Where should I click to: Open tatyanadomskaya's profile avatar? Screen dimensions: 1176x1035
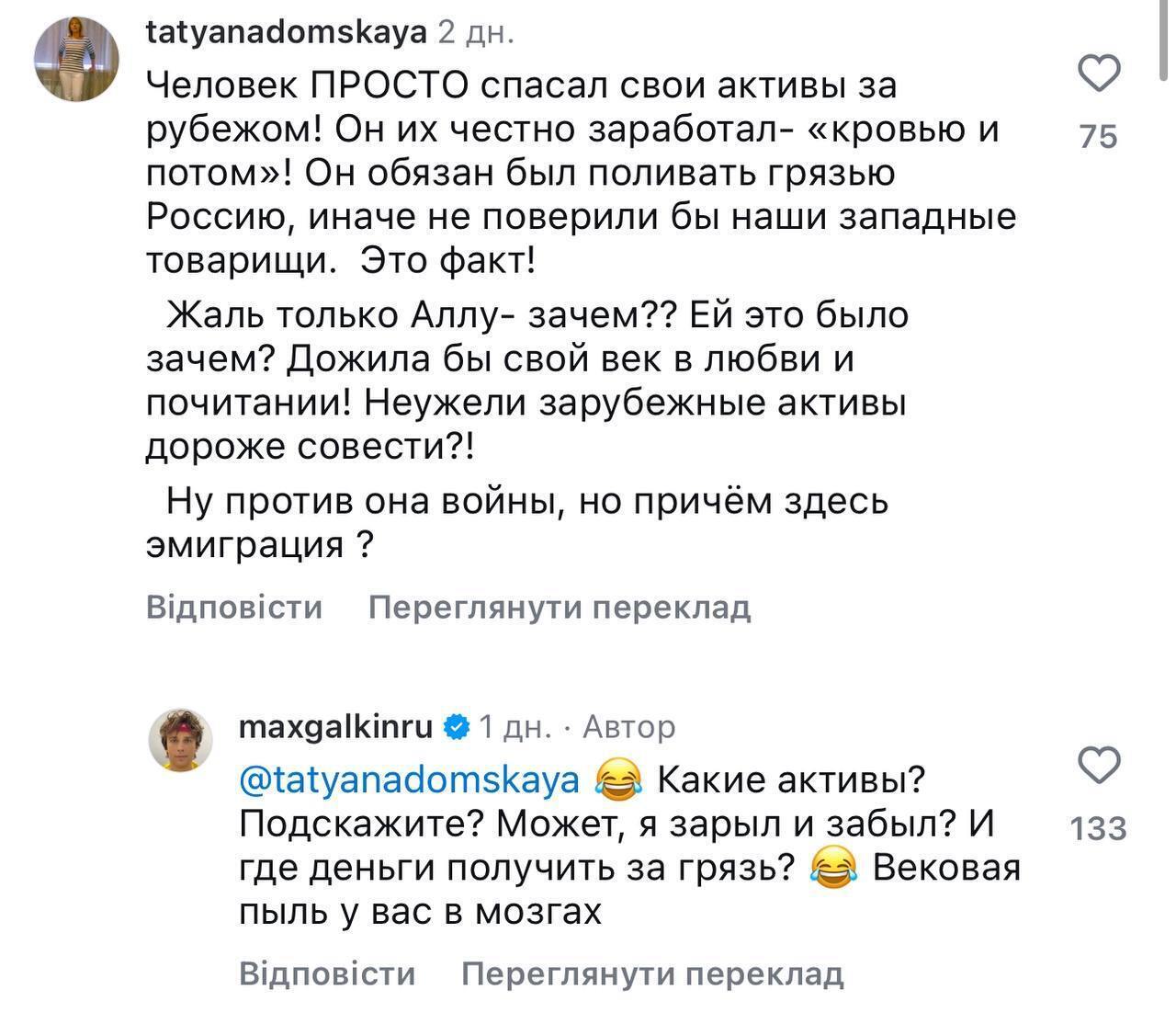(x=74, y=57)
